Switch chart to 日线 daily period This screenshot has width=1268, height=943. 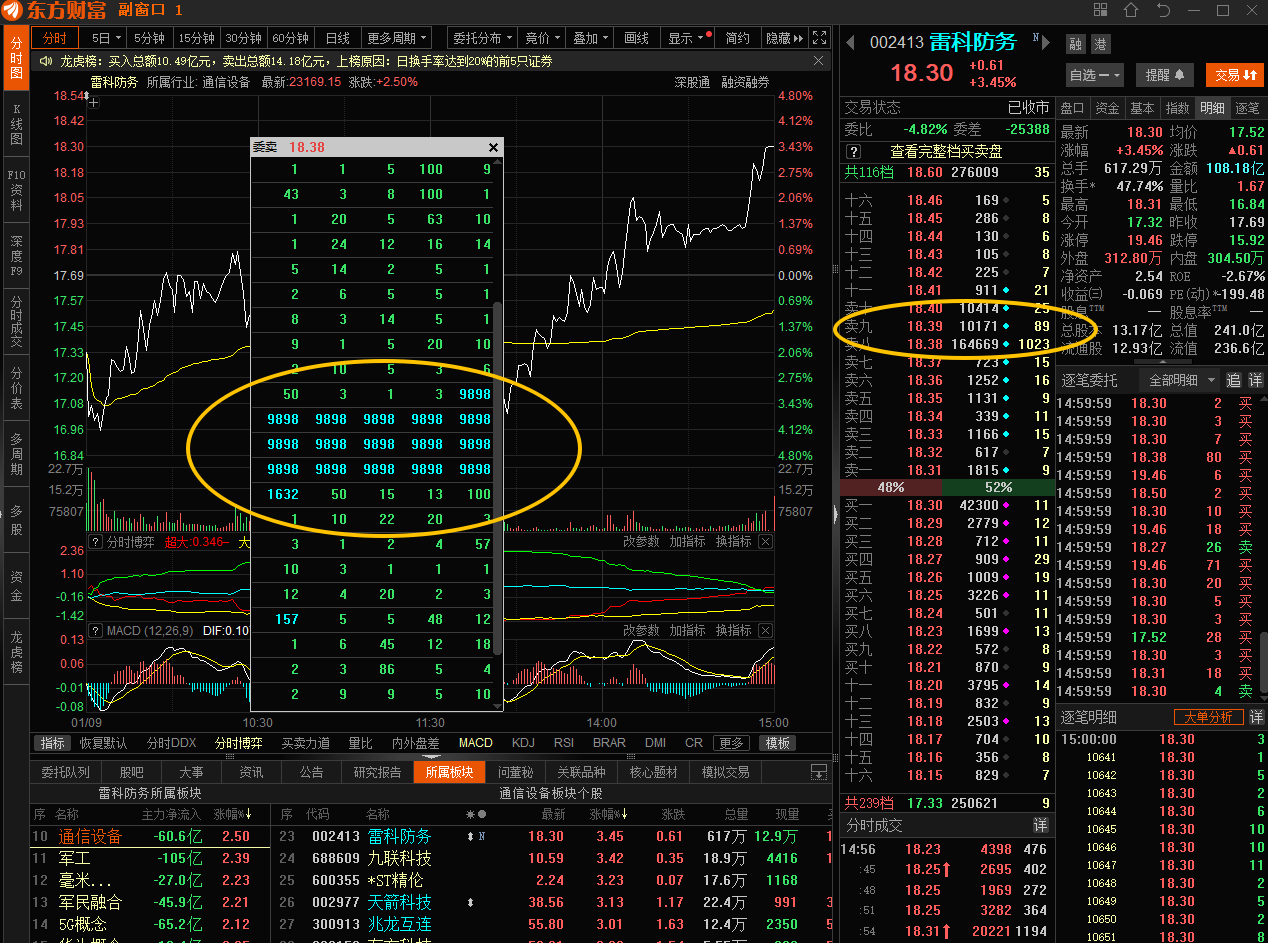tap(338, 38)
